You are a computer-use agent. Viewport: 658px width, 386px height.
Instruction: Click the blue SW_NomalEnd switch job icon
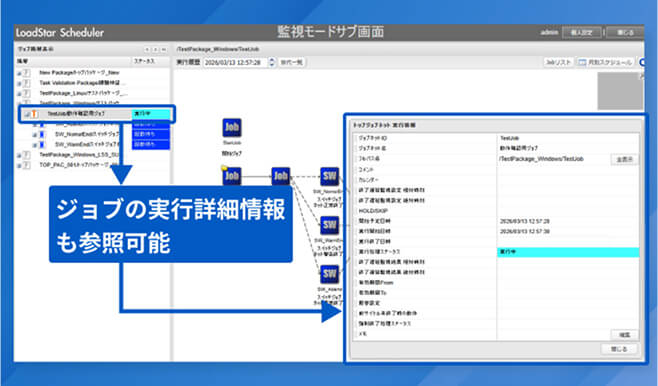click(42, 134)
